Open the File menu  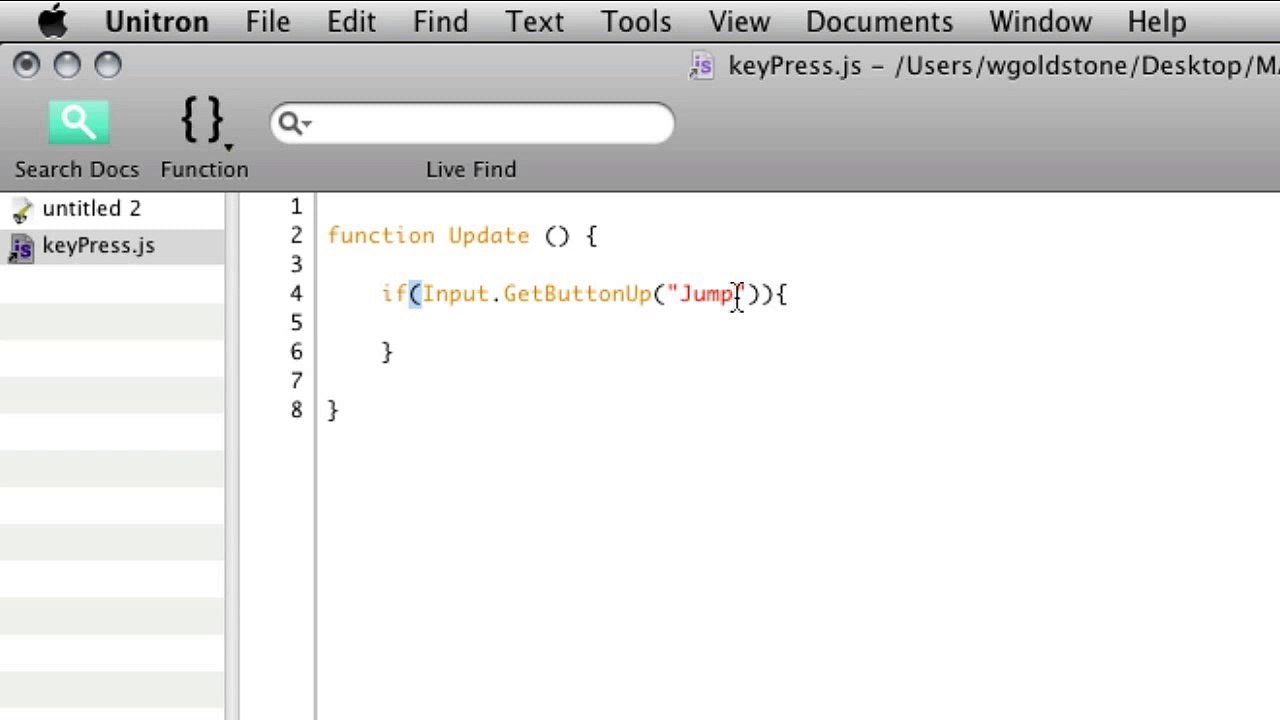(268, 21)
